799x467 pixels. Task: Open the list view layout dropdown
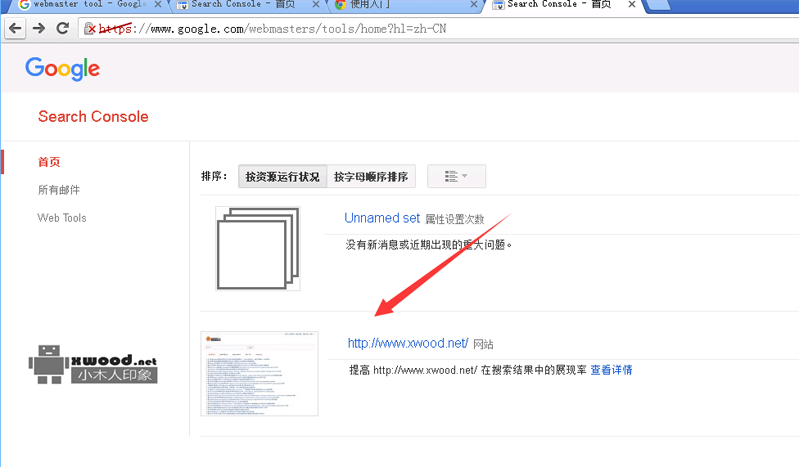tap(456, 176)
